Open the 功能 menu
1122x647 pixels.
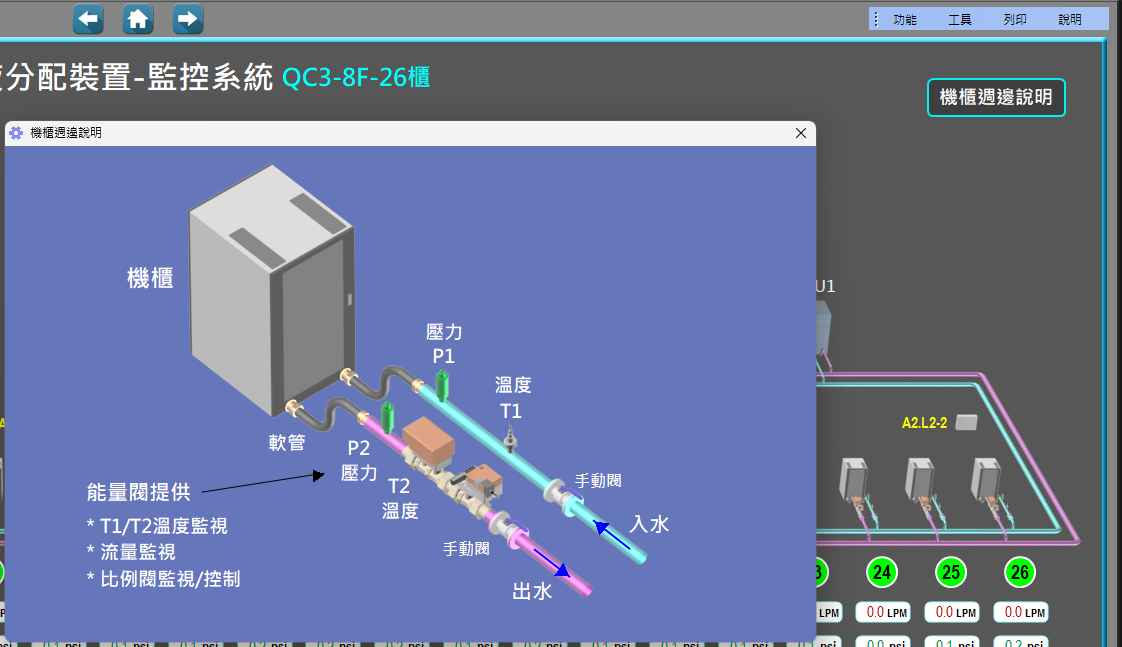click(904, 19)
